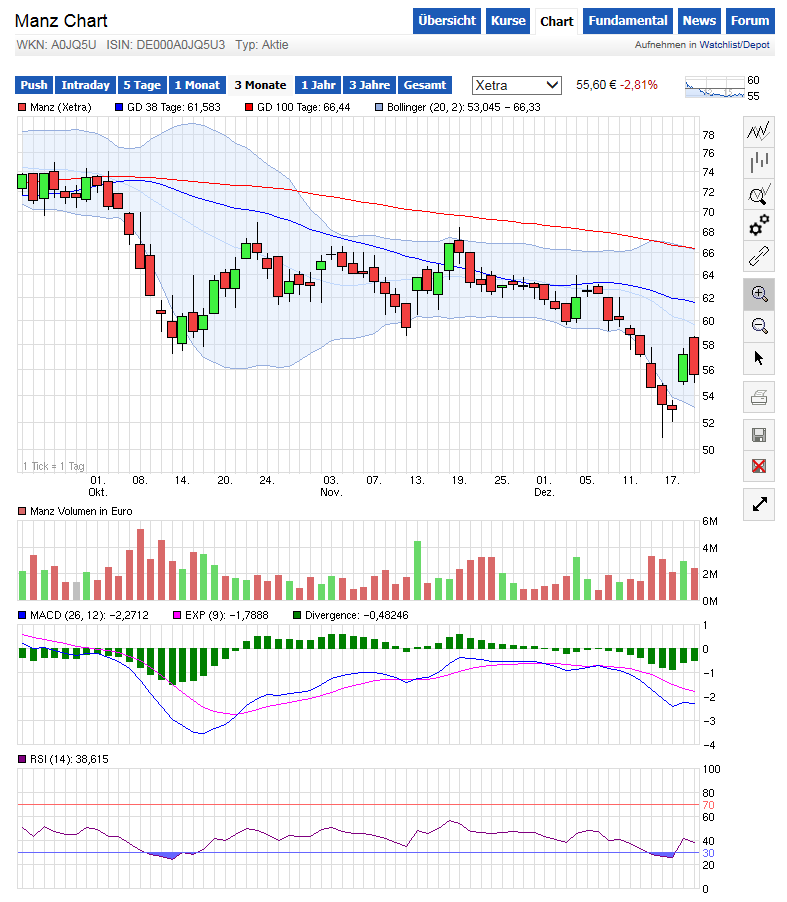The image size is (787, 902).
Task: Open the chart settings gears icon
Action: [759, 225]
